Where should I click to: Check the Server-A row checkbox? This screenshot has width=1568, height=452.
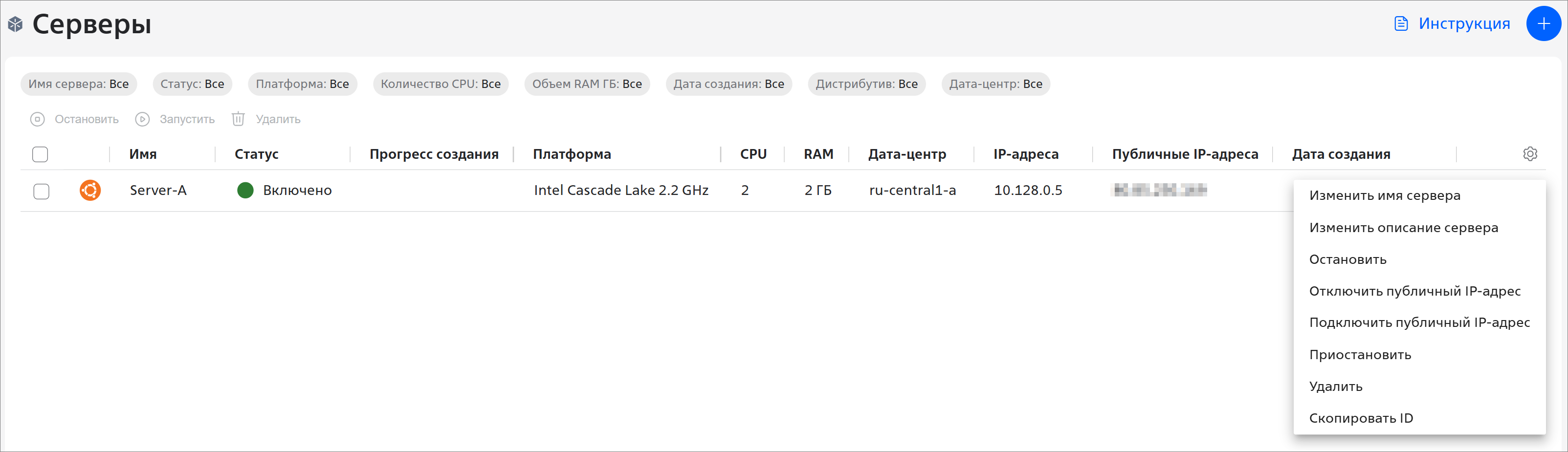click(42, 192)
